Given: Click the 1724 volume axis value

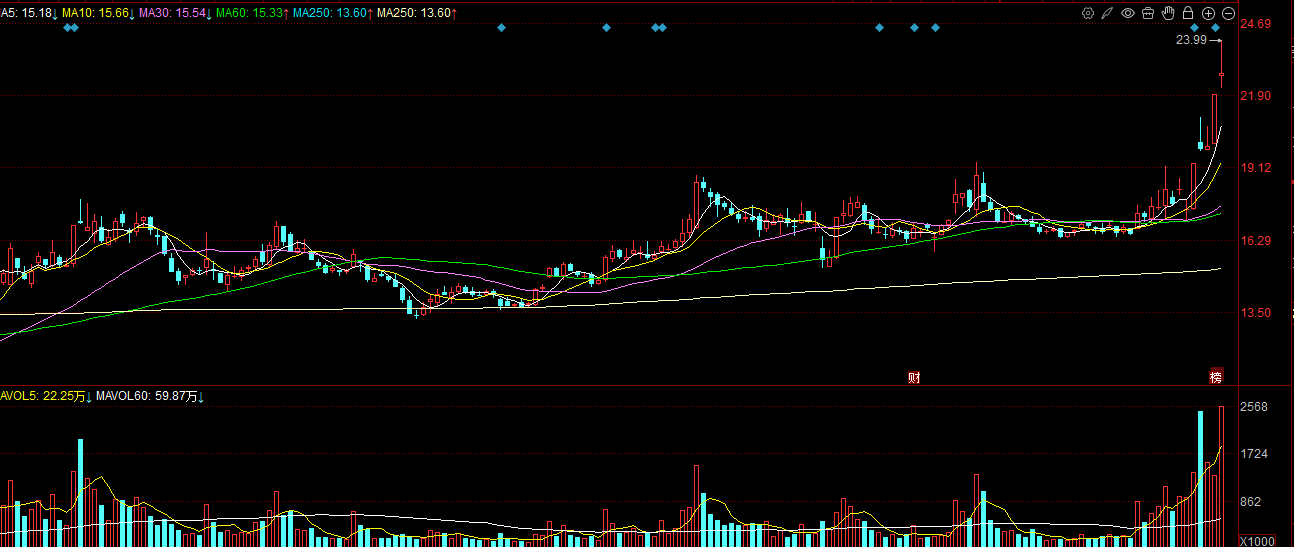Looking at the screenshot, I should point(1254,454).
